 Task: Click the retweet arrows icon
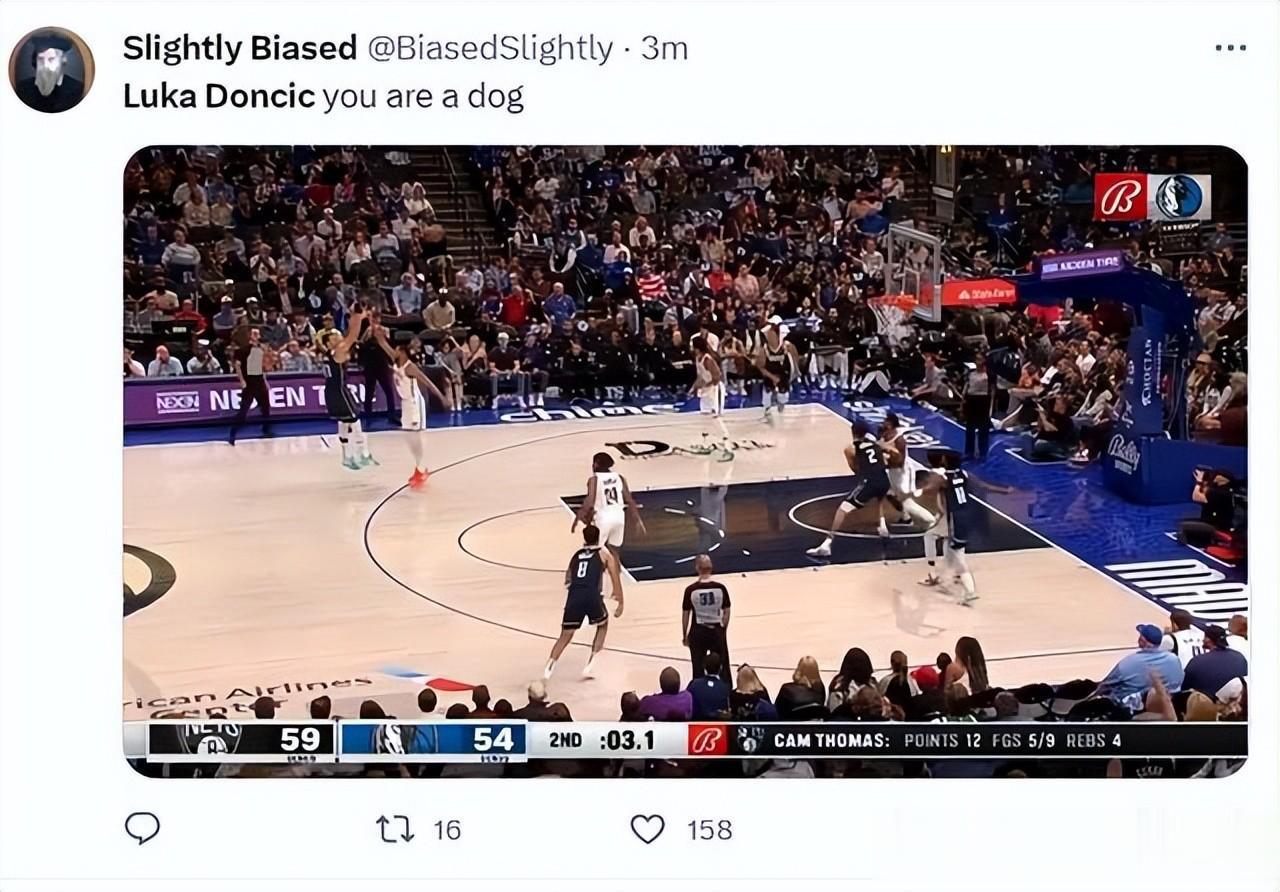395,829
